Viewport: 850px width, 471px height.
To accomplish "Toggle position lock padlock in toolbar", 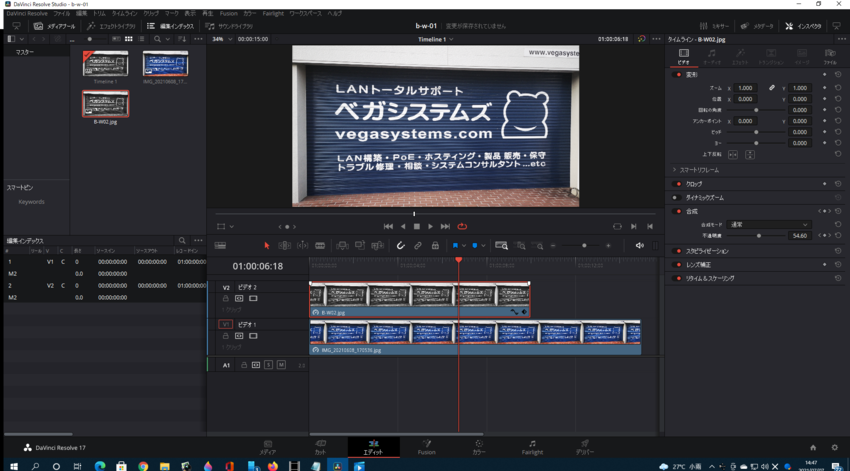I will click(435, 246).
